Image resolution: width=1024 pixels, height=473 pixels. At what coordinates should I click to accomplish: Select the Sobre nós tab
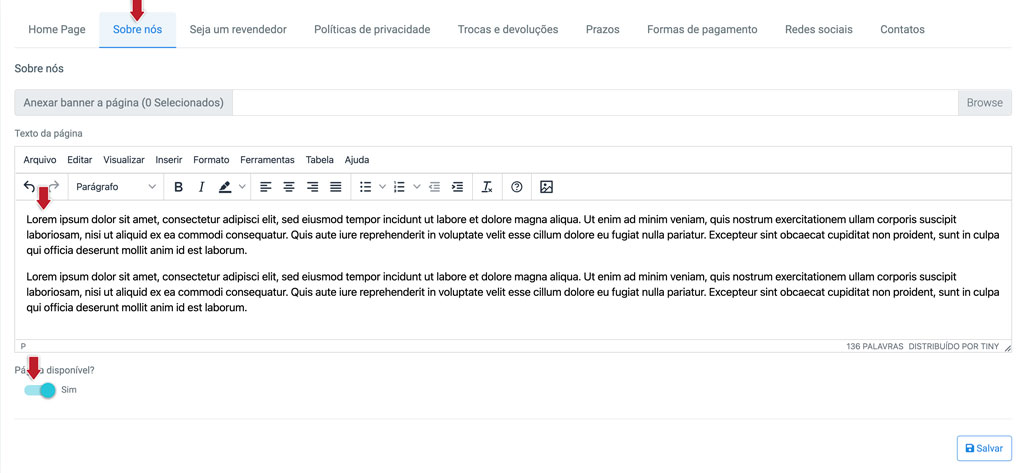point(137,29)
